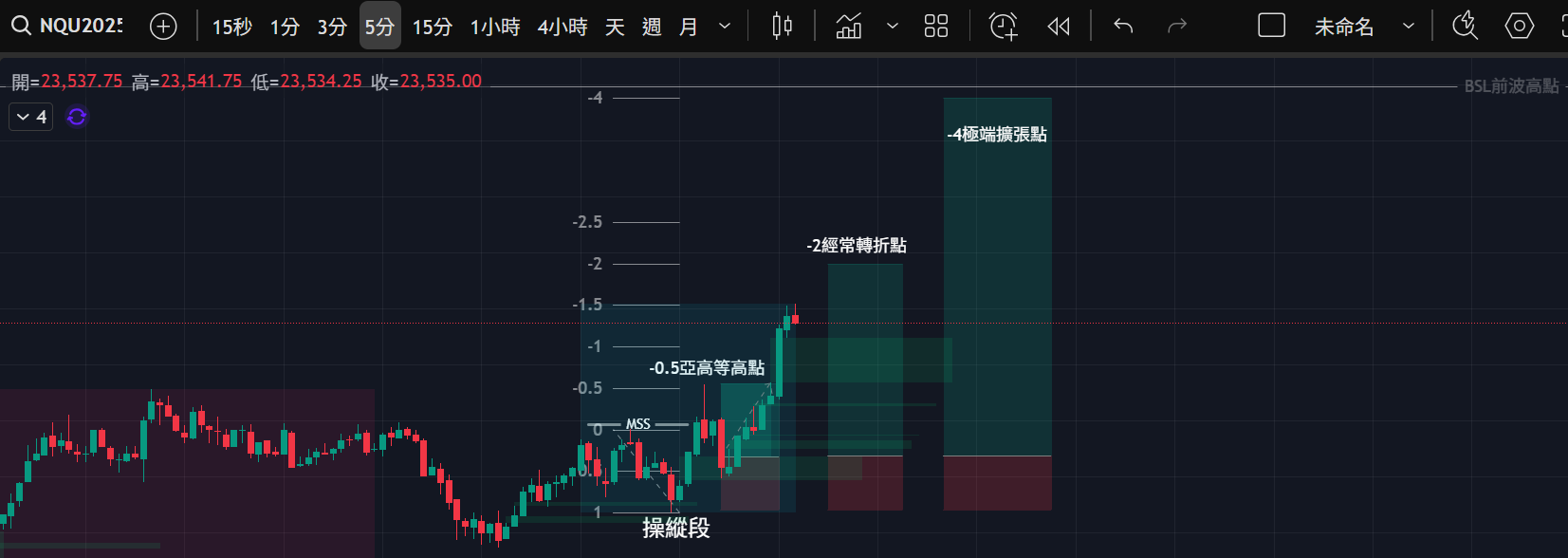Expand the time interval dropdown arrow
Viewport: 1568px width, 558px height.
coord(725,26)
